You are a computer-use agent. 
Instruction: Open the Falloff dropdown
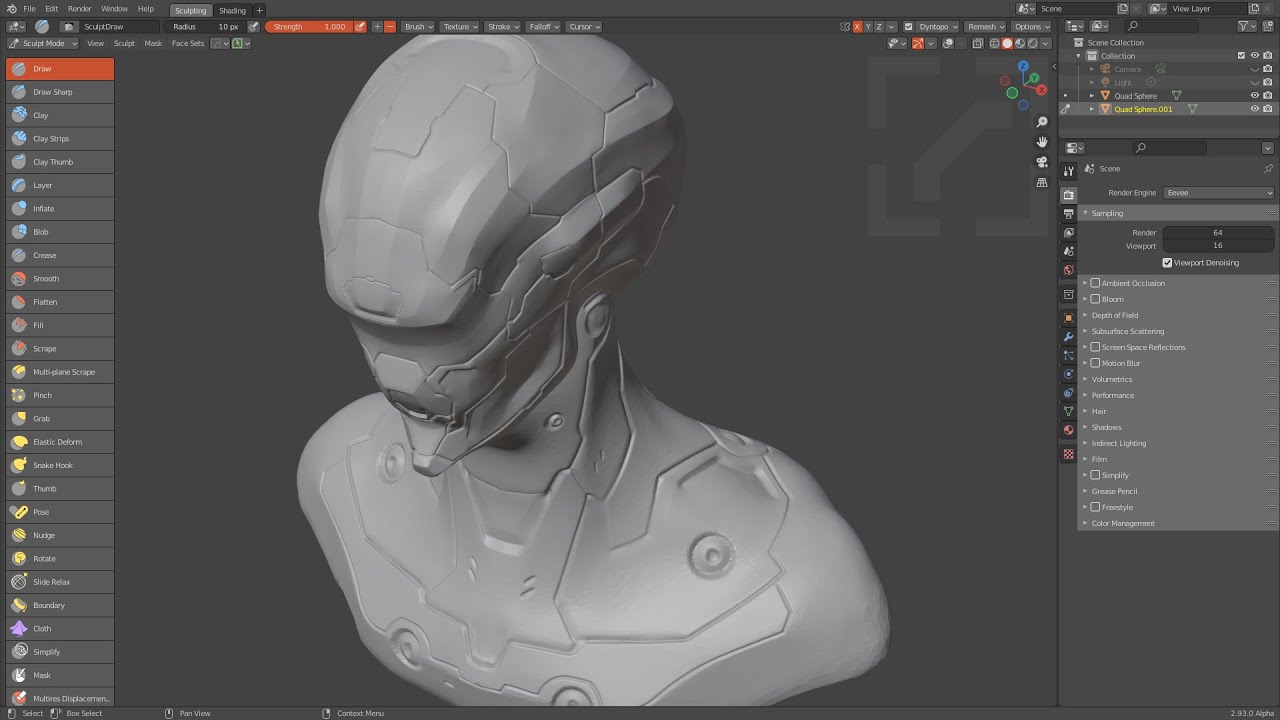[x=543, y=27]
